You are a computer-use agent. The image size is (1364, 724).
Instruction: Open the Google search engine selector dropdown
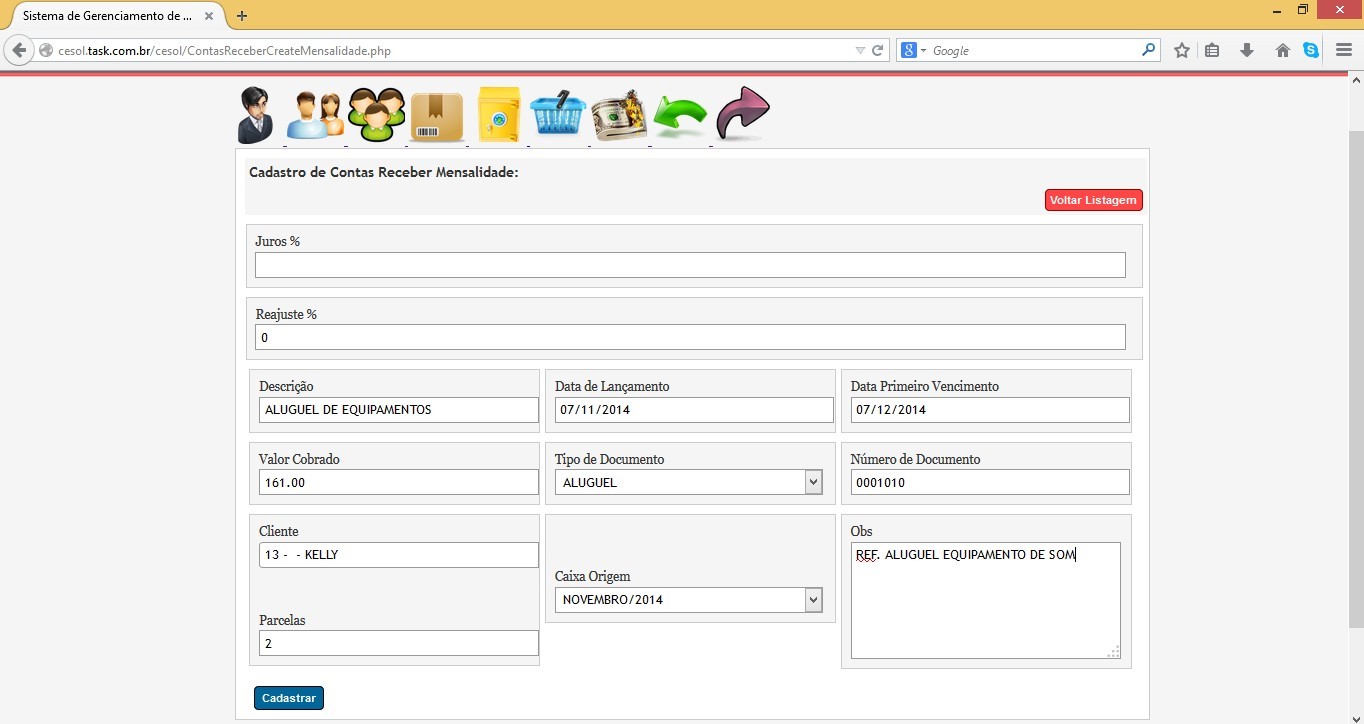914,51
